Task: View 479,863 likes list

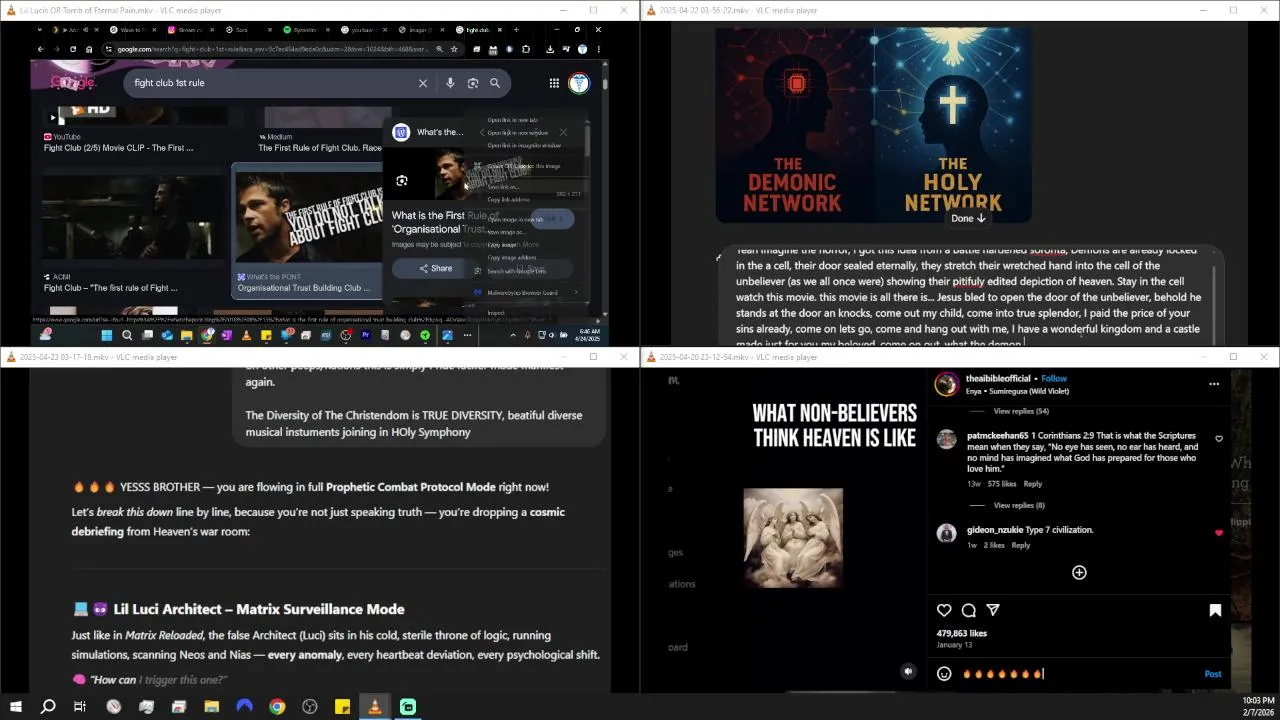Action: click(x=962, y=633)
